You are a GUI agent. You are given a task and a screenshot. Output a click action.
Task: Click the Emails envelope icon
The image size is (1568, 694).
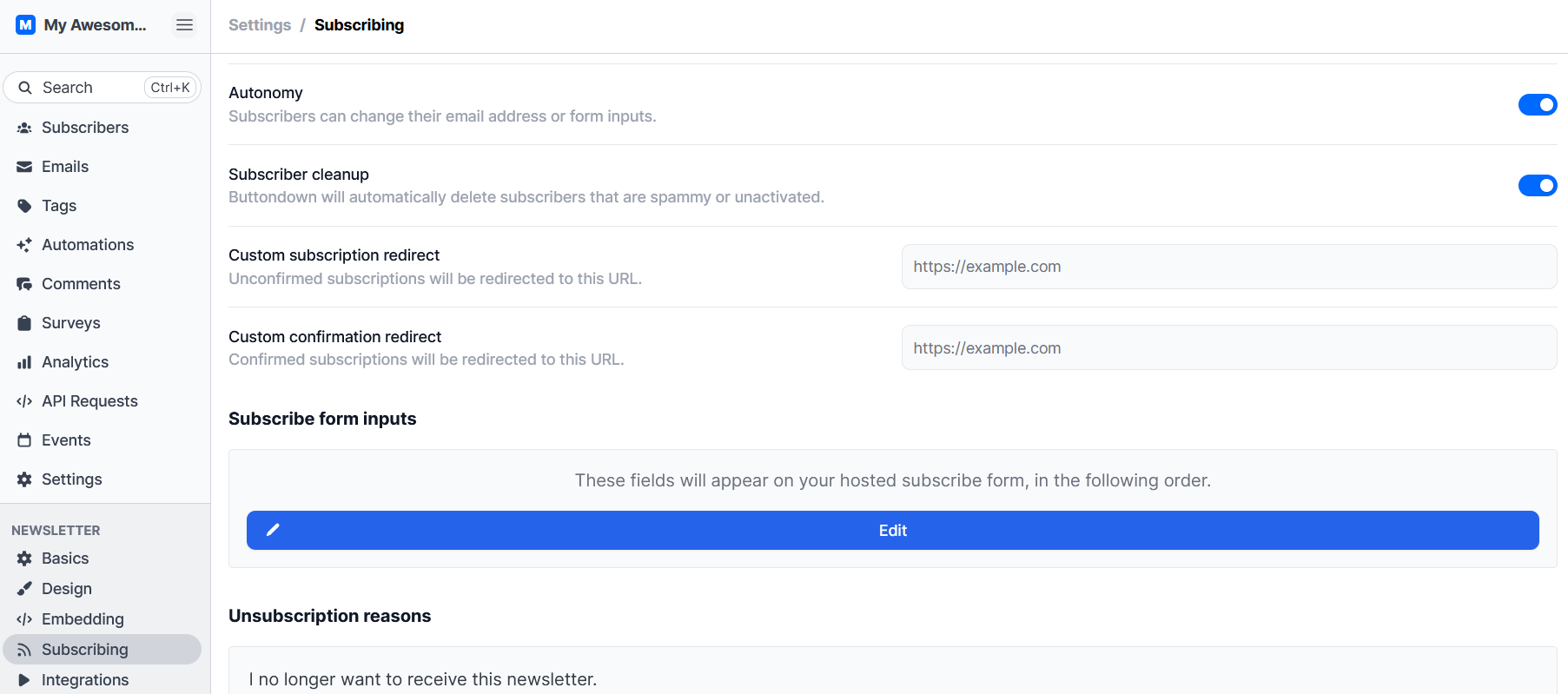(x=24, y=167)
